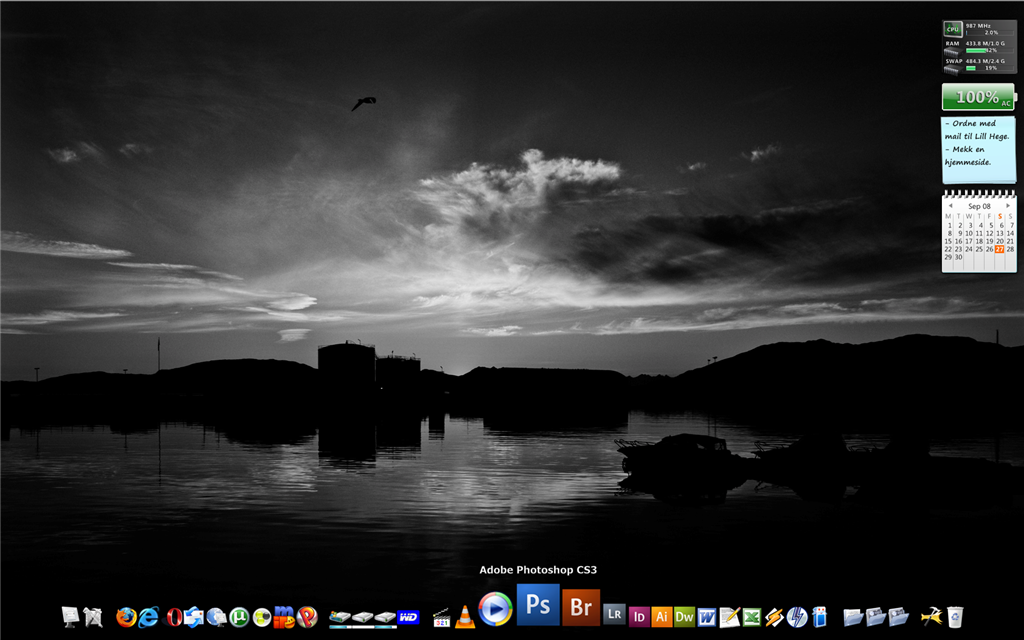Select day 27 in the calendar
This screenshot has width=1024, height=640.
(x=999, y=249)
